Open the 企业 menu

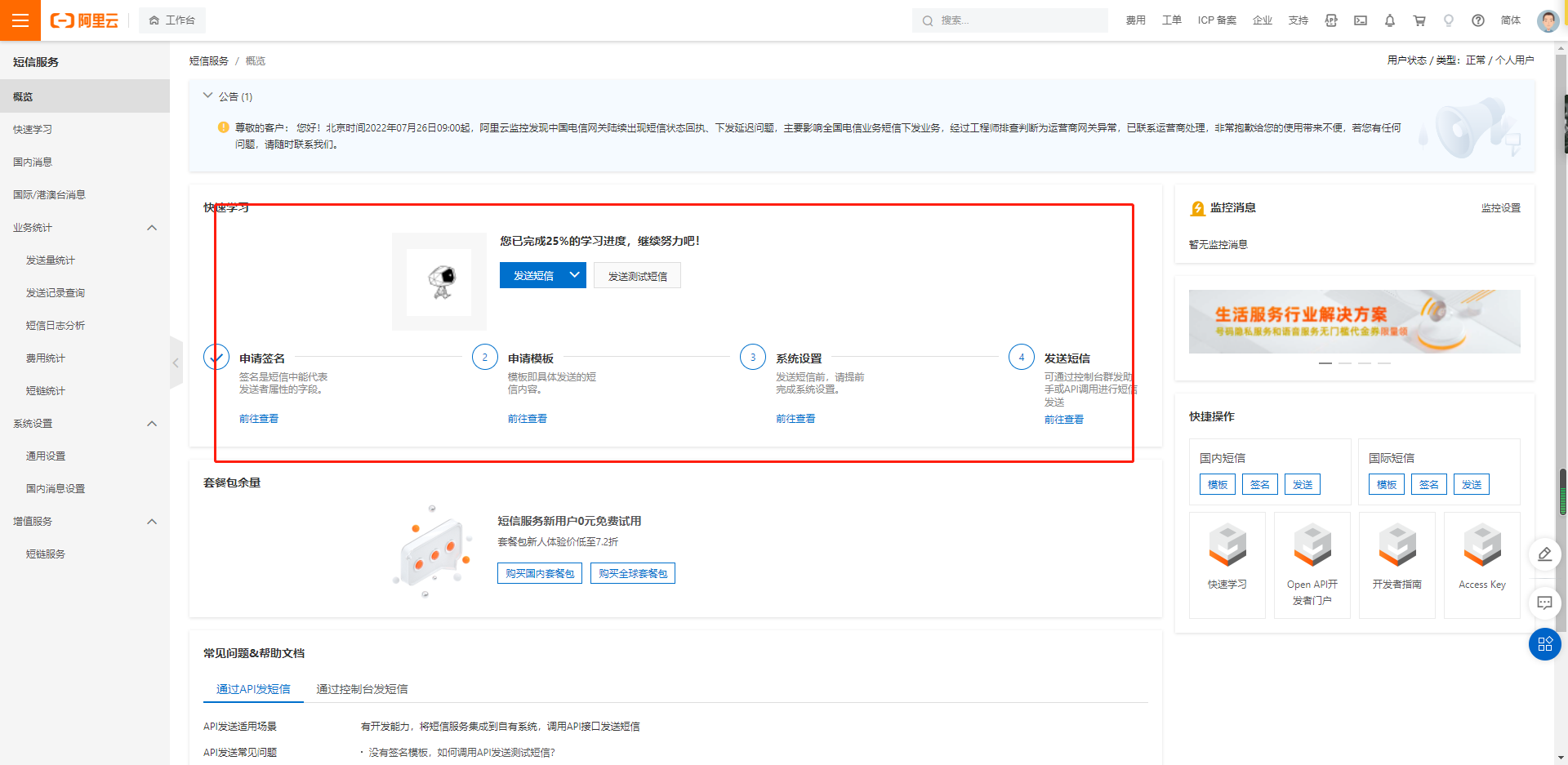pos(1263,20)
